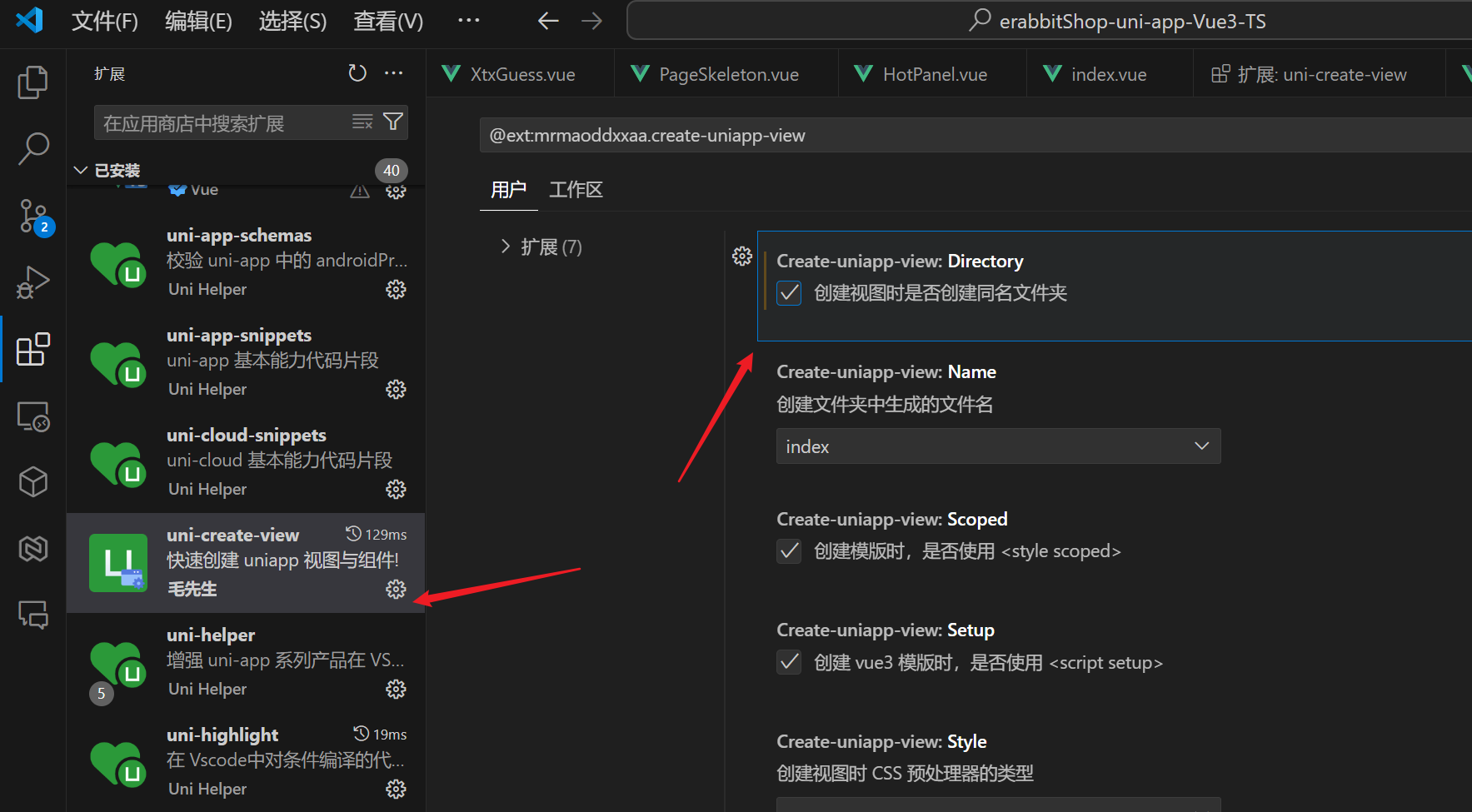This screenshot has width=1472, height=812.
Task: Switch to PageSkeleton.vue editor tab
Action: click(727, 74)
